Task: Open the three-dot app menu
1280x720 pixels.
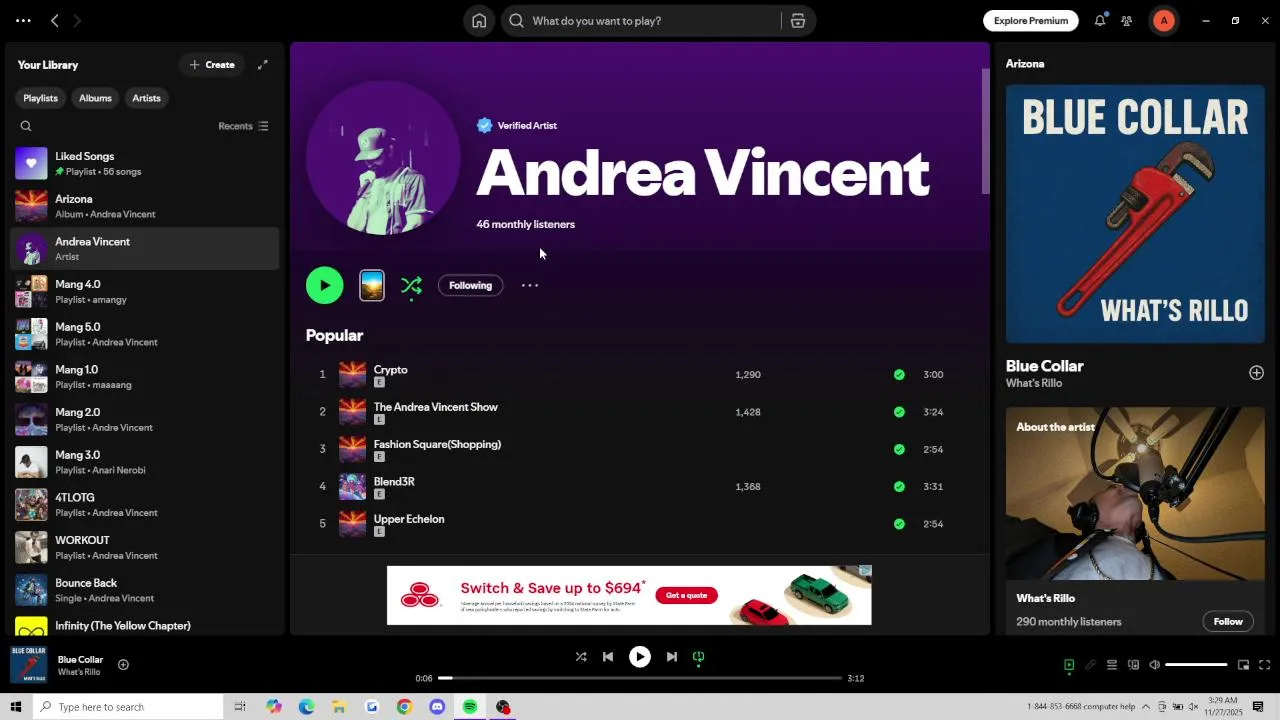Action: click(23, 21)
